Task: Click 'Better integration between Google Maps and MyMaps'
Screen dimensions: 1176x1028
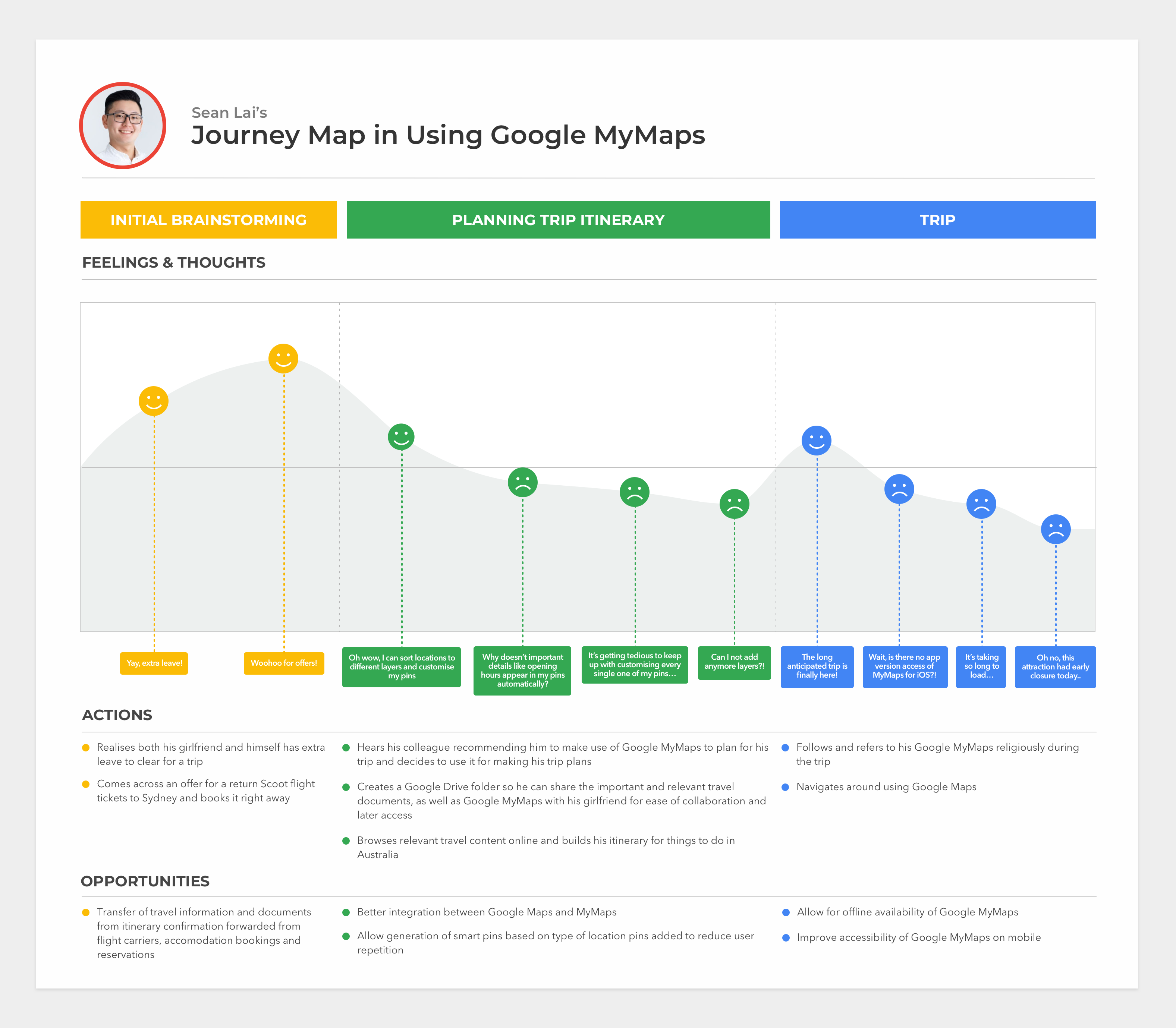Action: pyautogui.click(x=487, y=912)
